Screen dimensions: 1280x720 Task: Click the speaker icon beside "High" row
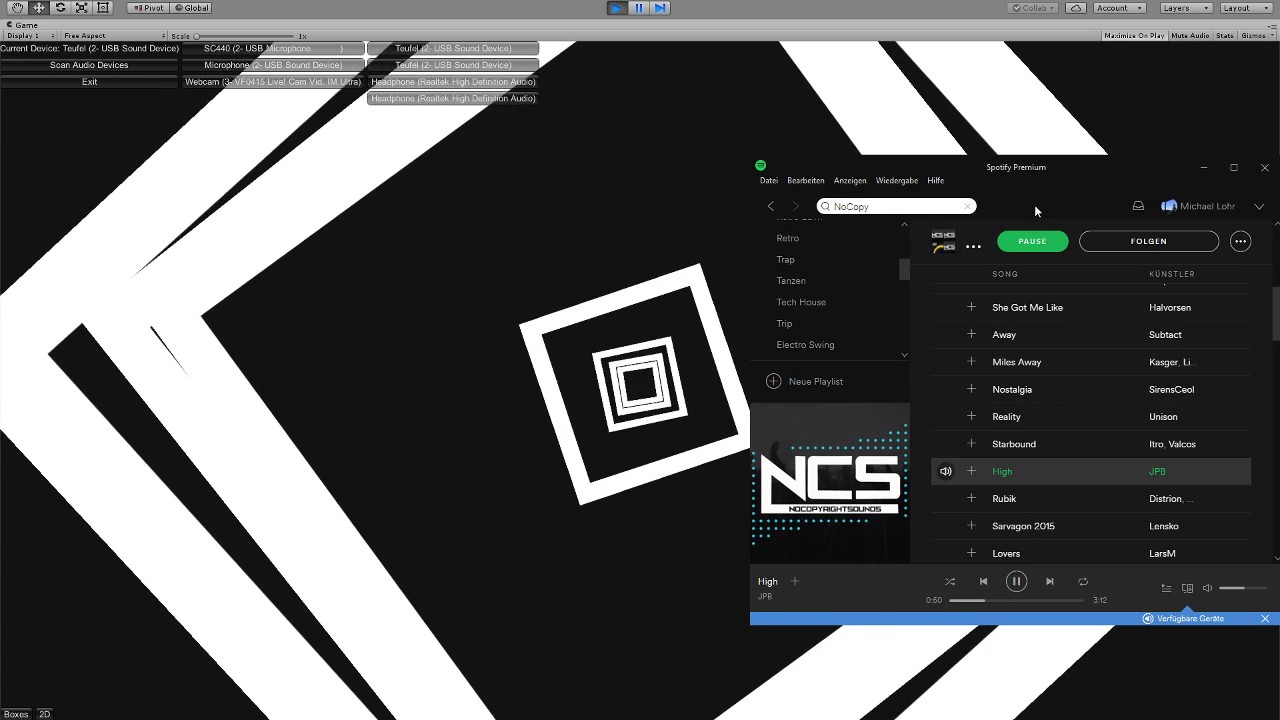(945, 471)
